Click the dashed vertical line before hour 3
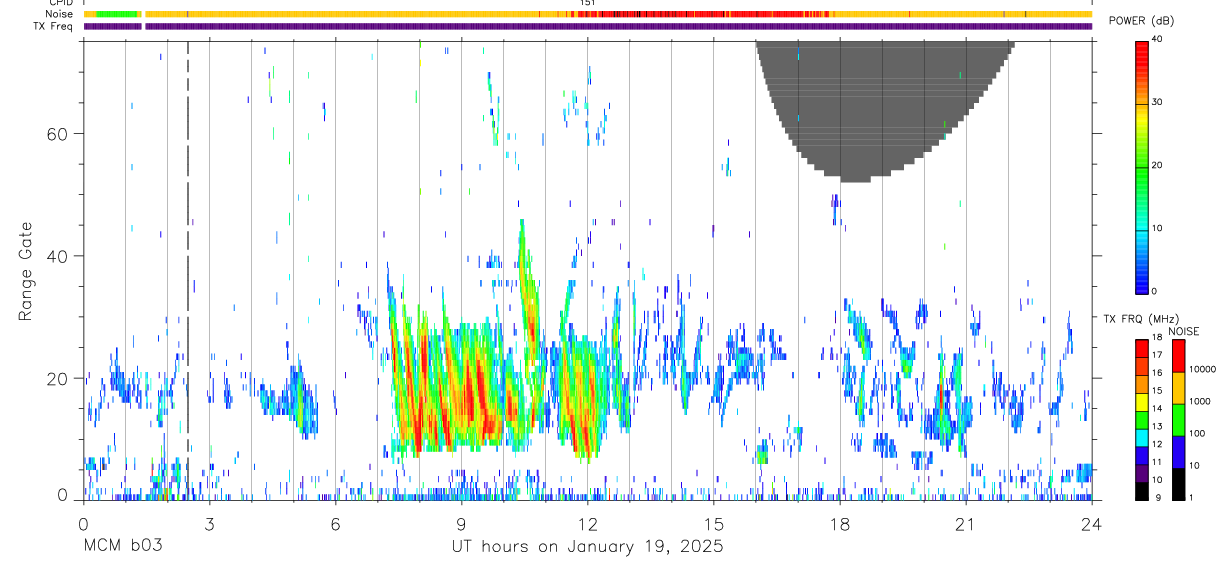Image resolution: width=1228 pixels, height=567 pixels. (188, 270)
